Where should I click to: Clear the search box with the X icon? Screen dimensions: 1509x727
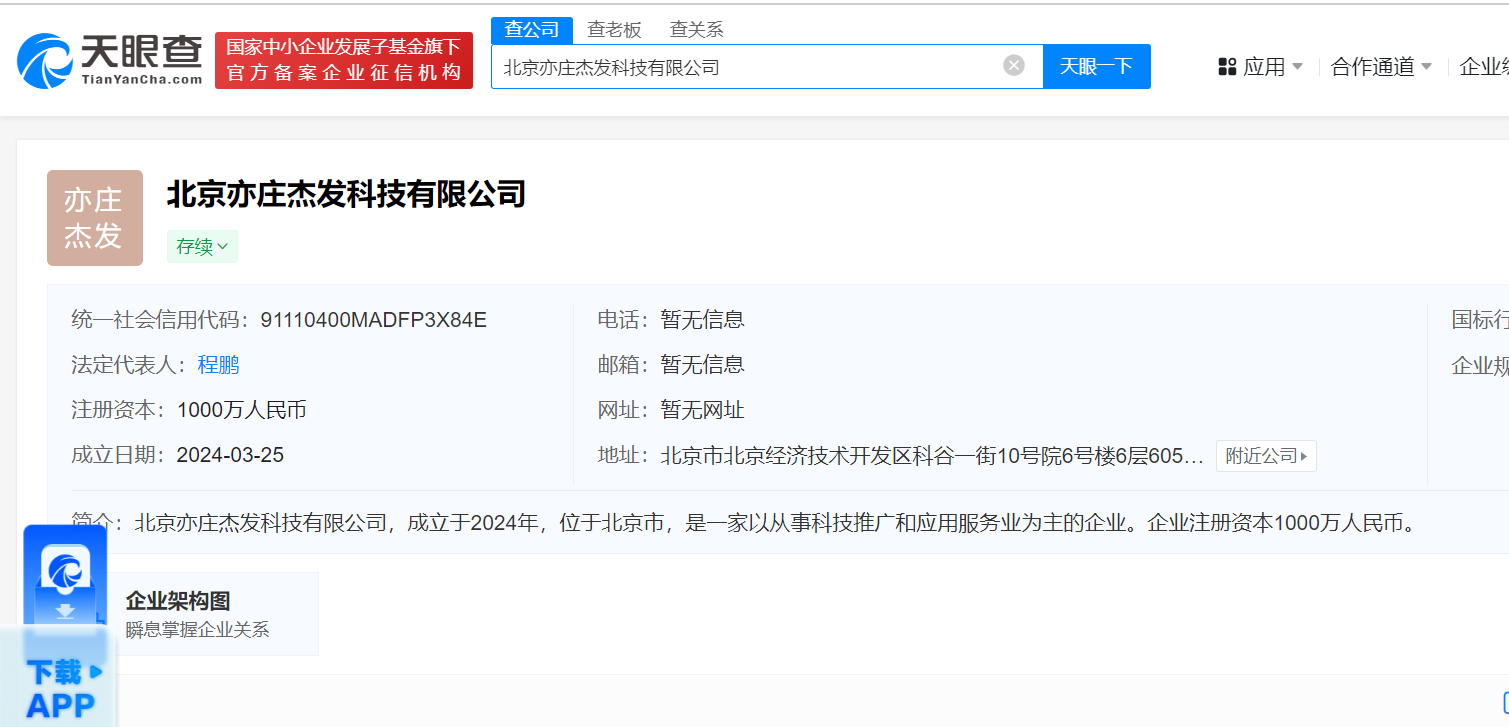click(1014, 66)
